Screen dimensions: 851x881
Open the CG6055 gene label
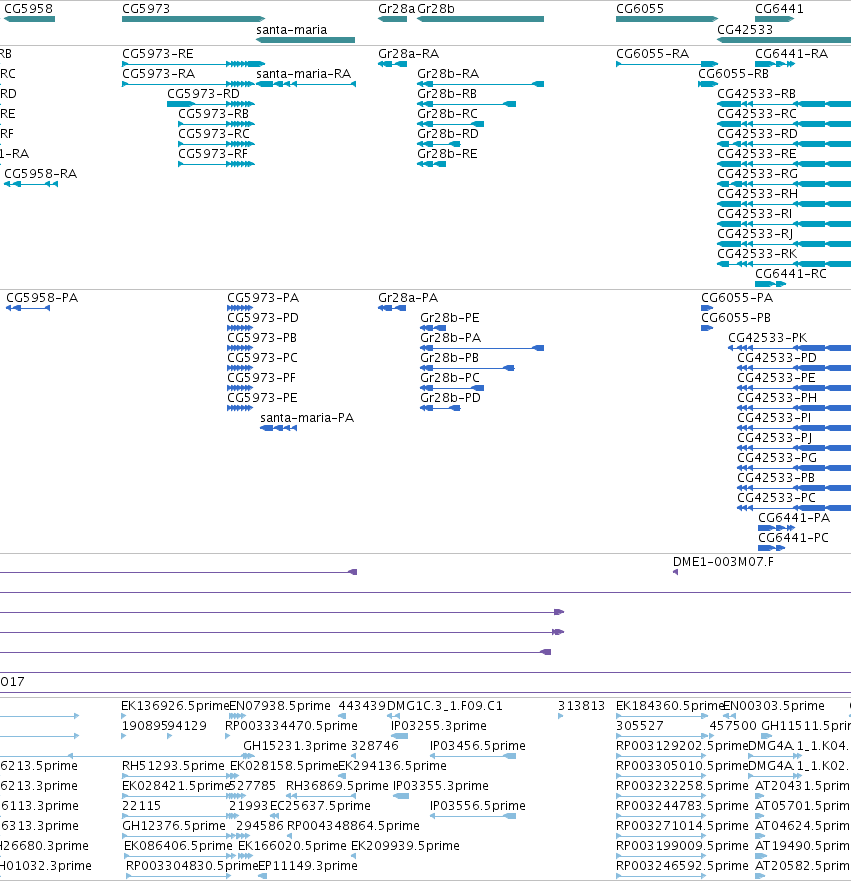point(640,9)
